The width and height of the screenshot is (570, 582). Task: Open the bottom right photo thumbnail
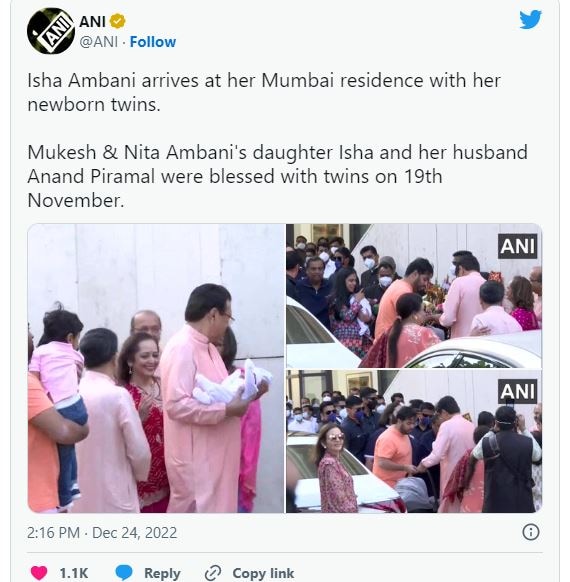414,441
